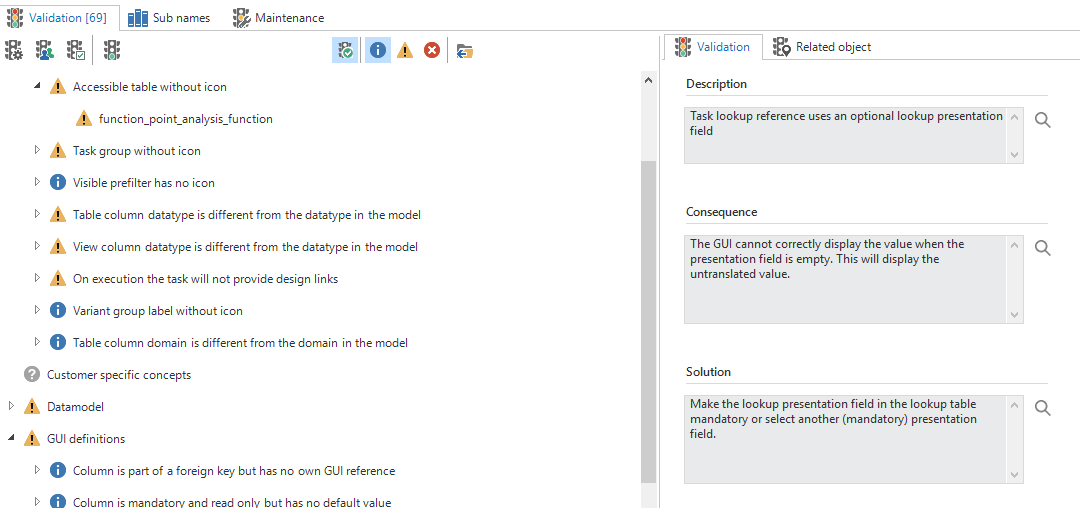Click the traffic light with user icon
The image size is (1080, 508).
[45, 50]
